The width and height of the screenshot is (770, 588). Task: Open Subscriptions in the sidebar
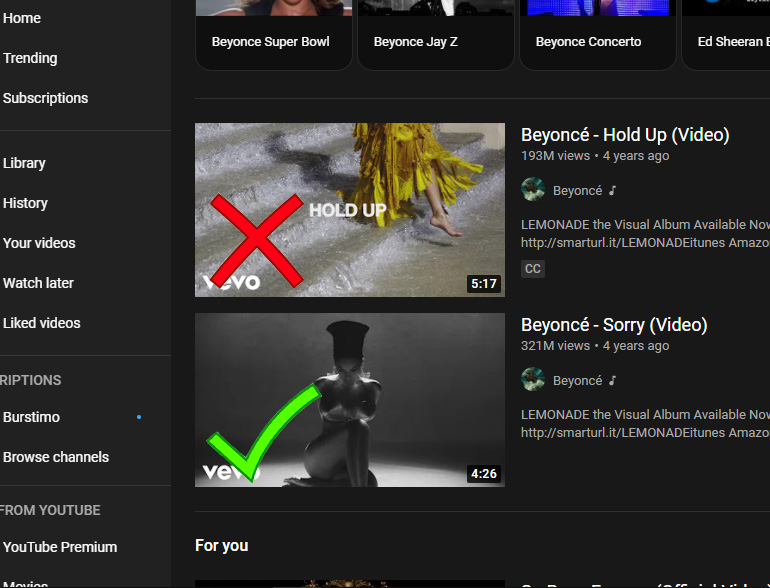(x=45, y=98)
